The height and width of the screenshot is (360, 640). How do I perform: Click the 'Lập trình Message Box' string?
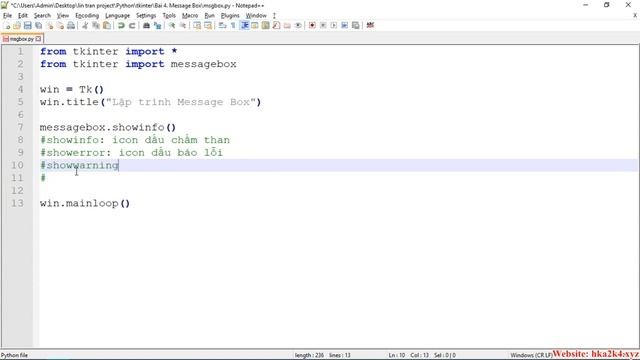point(181,102)
